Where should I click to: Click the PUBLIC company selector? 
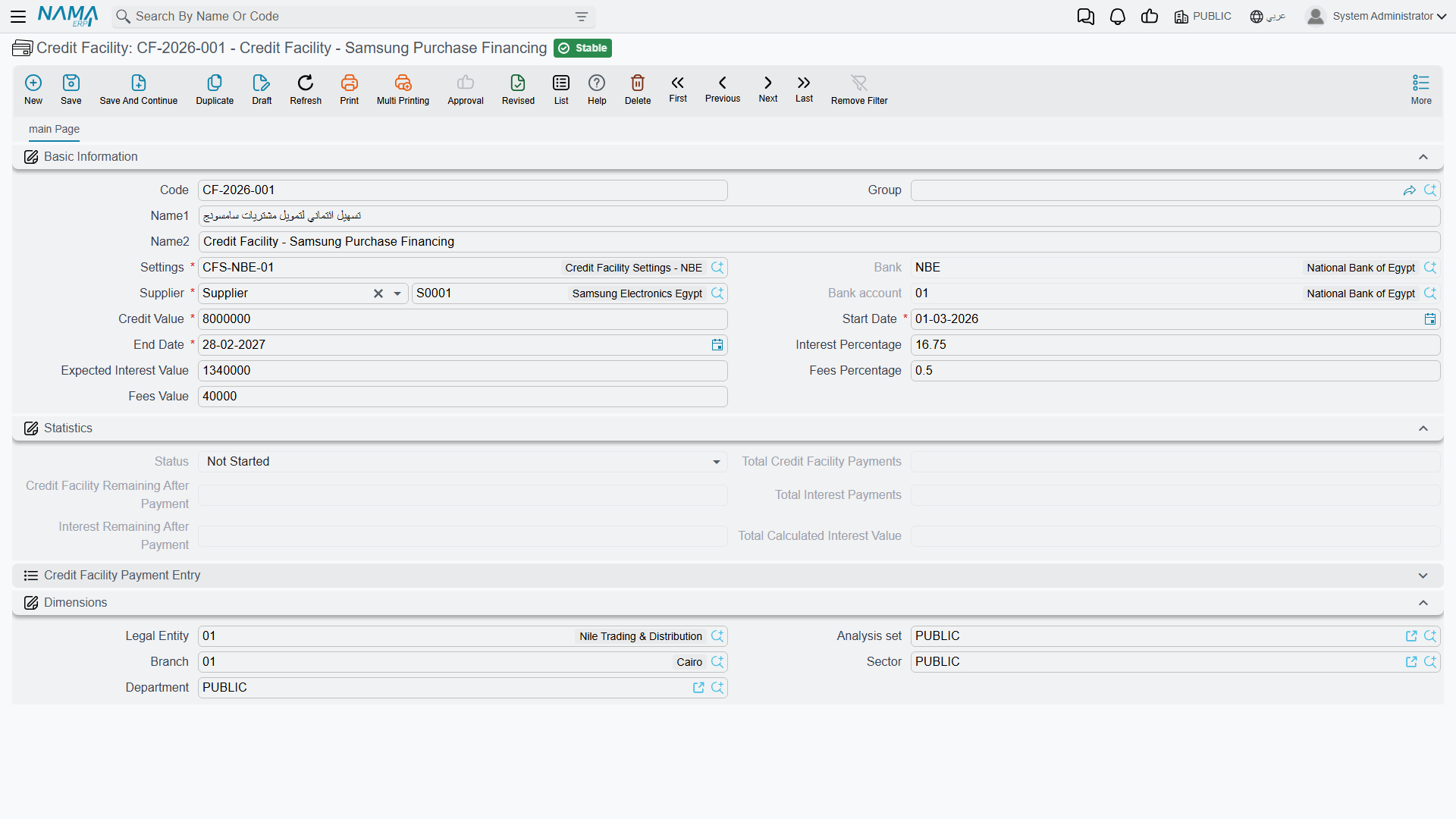pos(1203,17)
